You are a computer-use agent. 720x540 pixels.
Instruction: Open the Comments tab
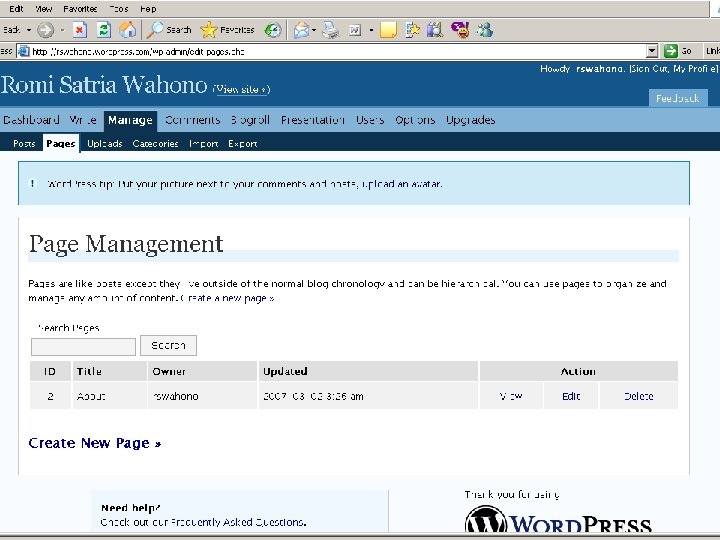click(192, 120)
